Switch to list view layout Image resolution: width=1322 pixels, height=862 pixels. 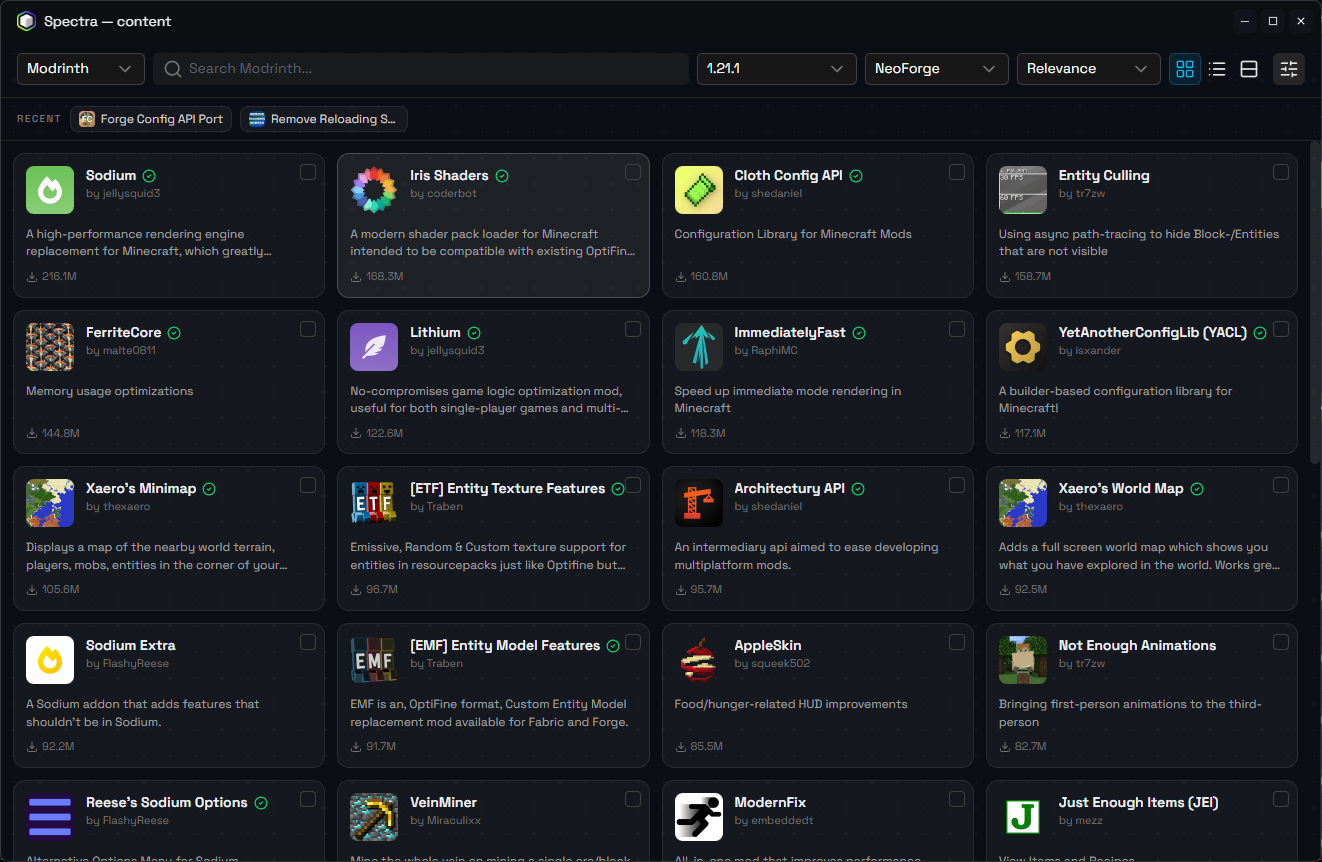[x=1217, y=69]
